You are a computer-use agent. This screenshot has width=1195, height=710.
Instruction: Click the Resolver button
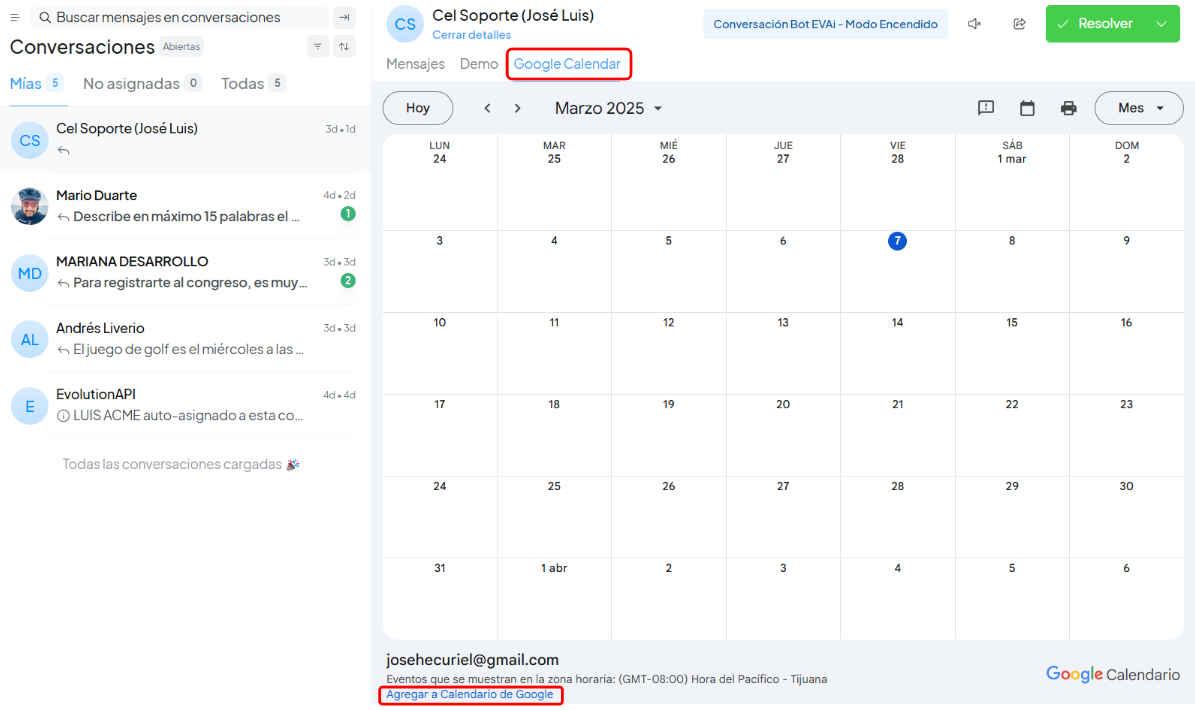(x=1097, y=24)
